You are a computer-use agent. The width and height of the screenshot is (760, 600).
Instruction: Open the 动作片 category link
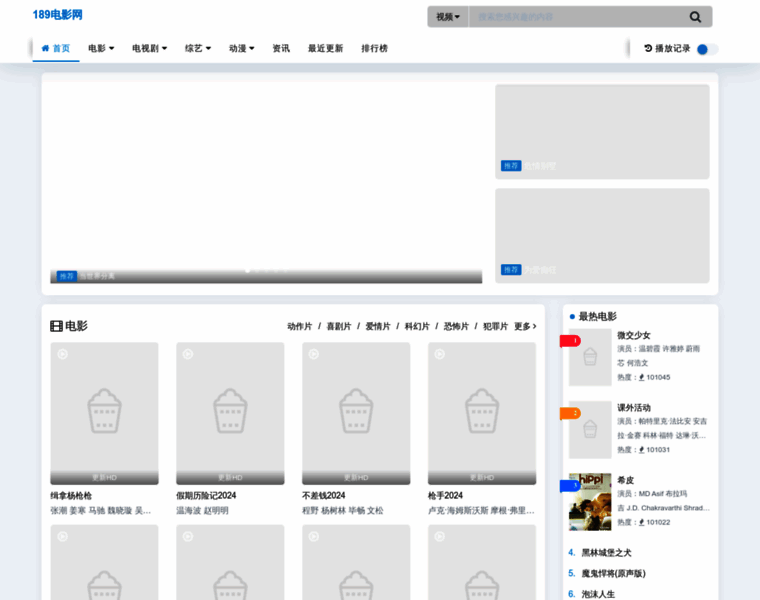pyautogui.click(x=300, y=326)
